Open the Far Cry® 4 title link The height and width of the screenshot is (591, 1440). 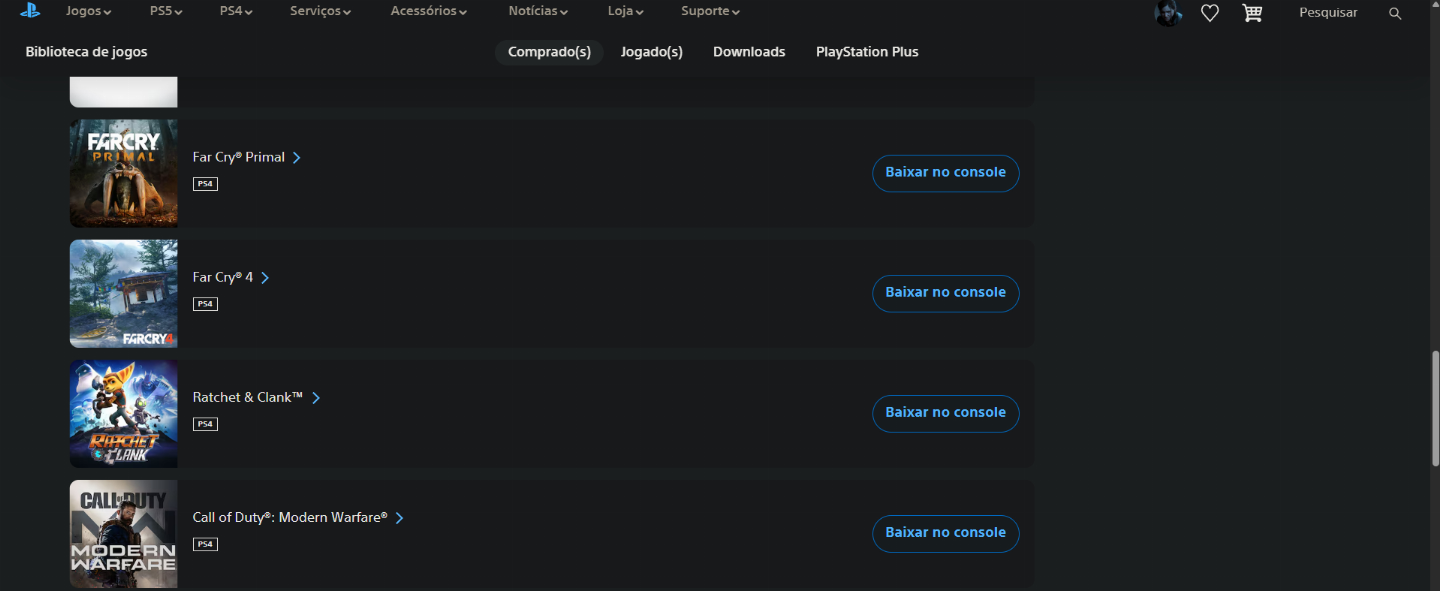tap(223, 278)
